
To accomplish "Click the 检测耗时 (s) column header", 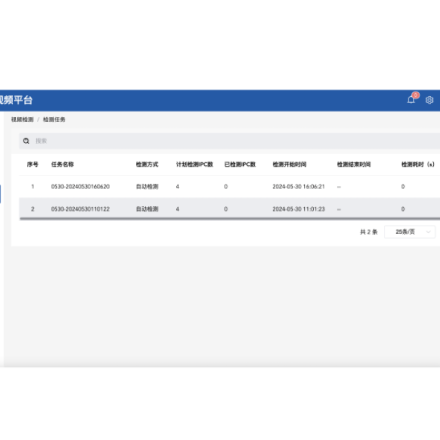I will [x=418, y=164].
